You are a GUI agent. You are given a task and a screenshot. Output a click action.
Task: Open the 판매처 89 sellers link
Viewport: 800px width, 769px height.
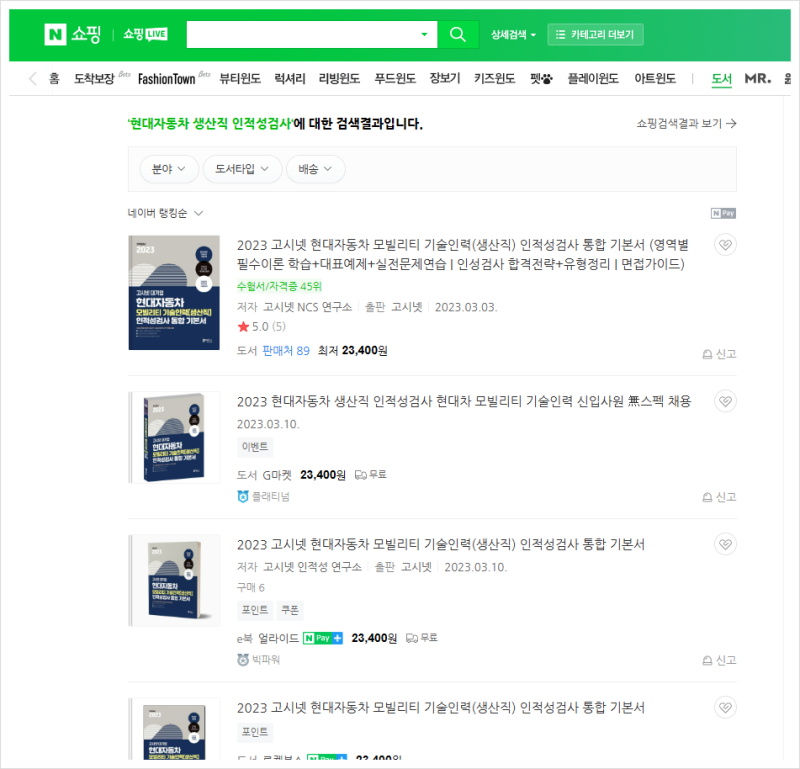286,351
